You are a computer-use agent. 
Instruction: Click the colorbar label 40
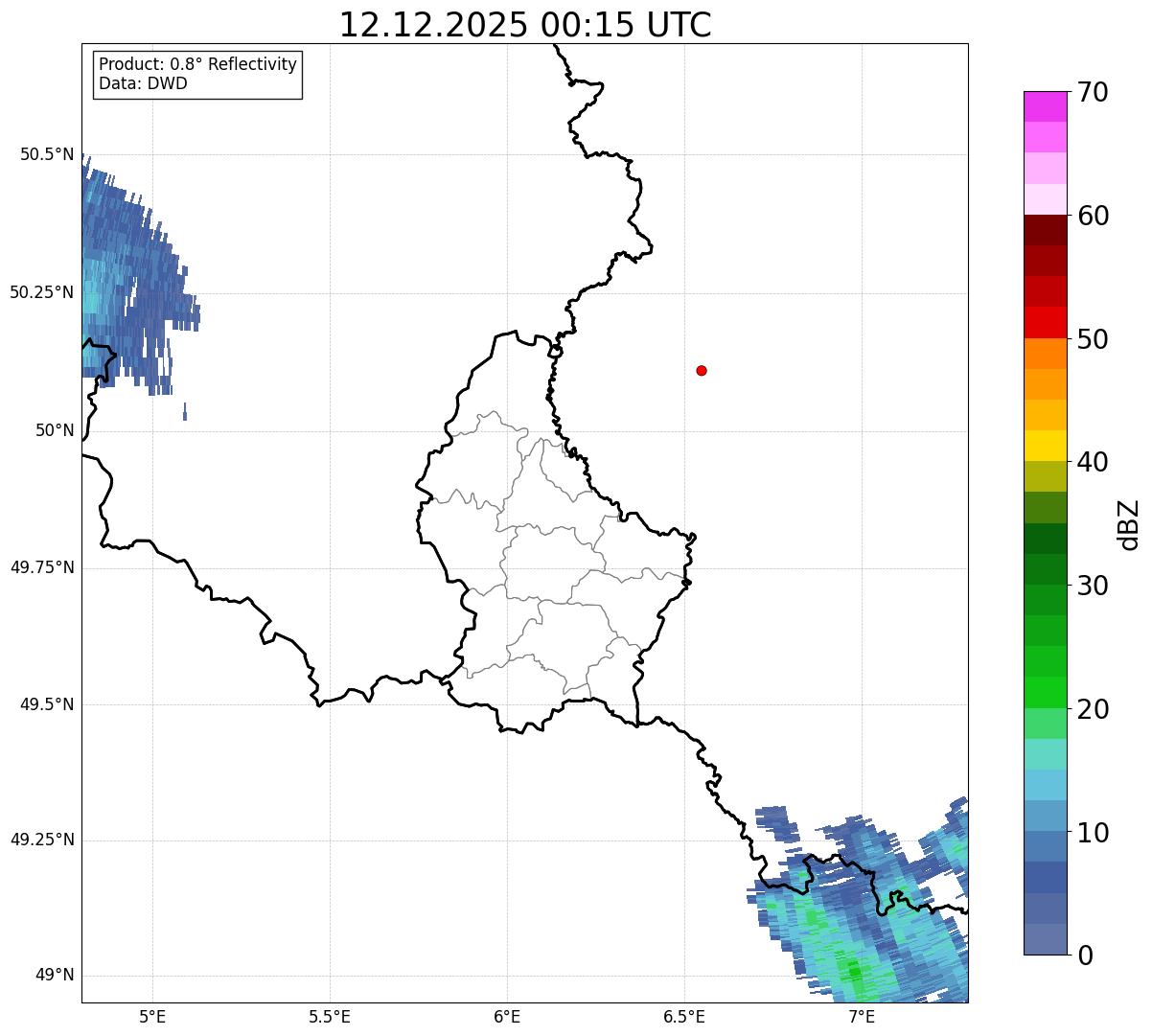point(1094,462)
